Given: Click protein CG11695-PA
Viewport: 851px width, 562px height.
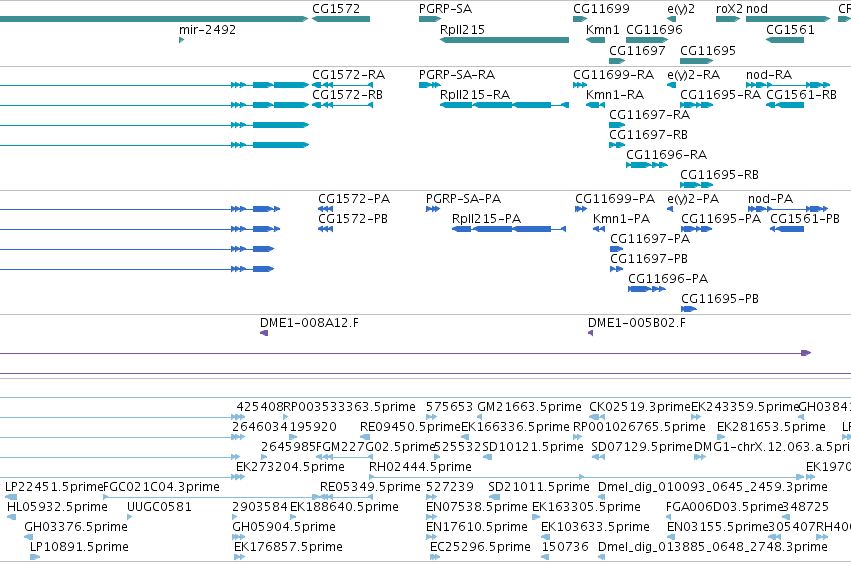Looking at the screenshot, I should [x=721, y=219].
